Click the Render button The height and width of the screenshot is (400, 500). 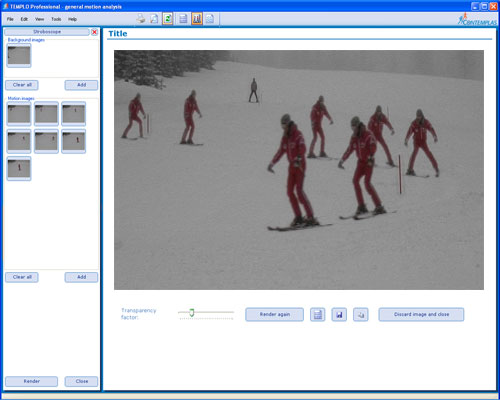tap(32, 381)
